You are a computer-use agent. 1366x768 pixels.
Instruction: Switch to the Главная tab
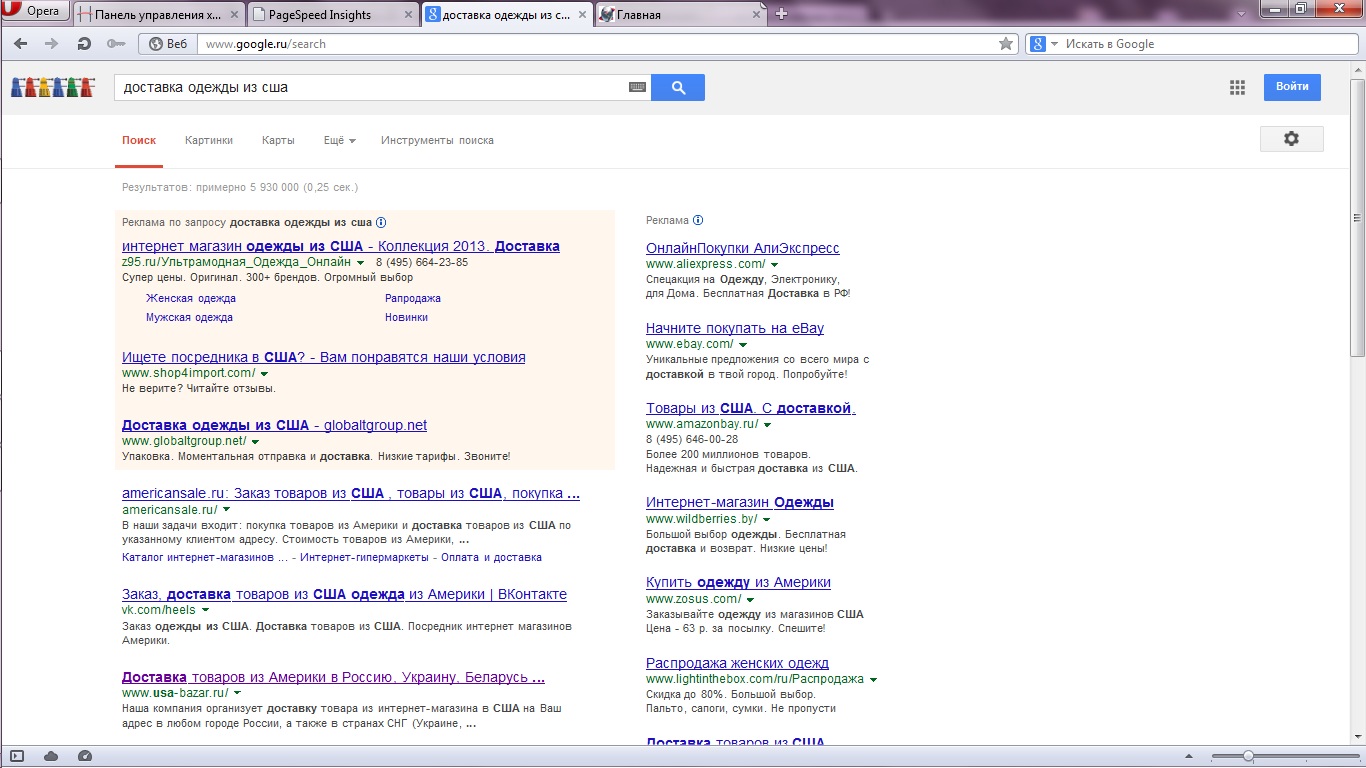[x=681, y=14]
